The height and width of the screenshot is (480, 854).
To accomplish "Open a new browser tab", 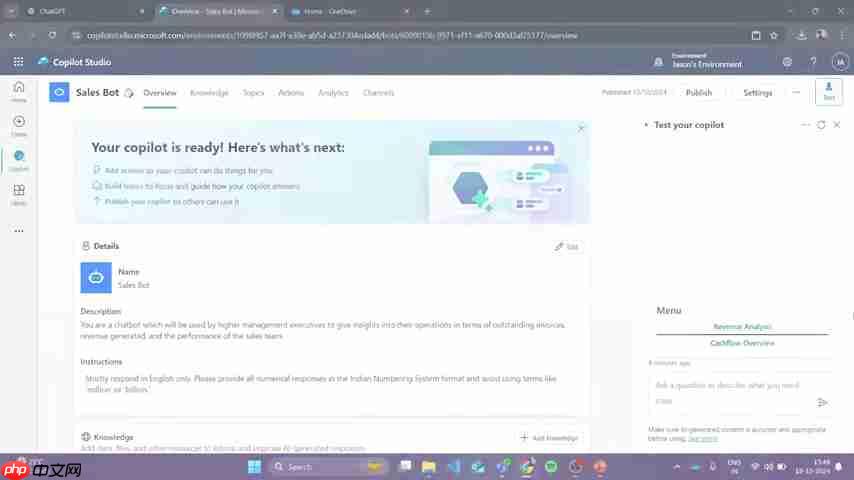I will (x=427, y=11).
